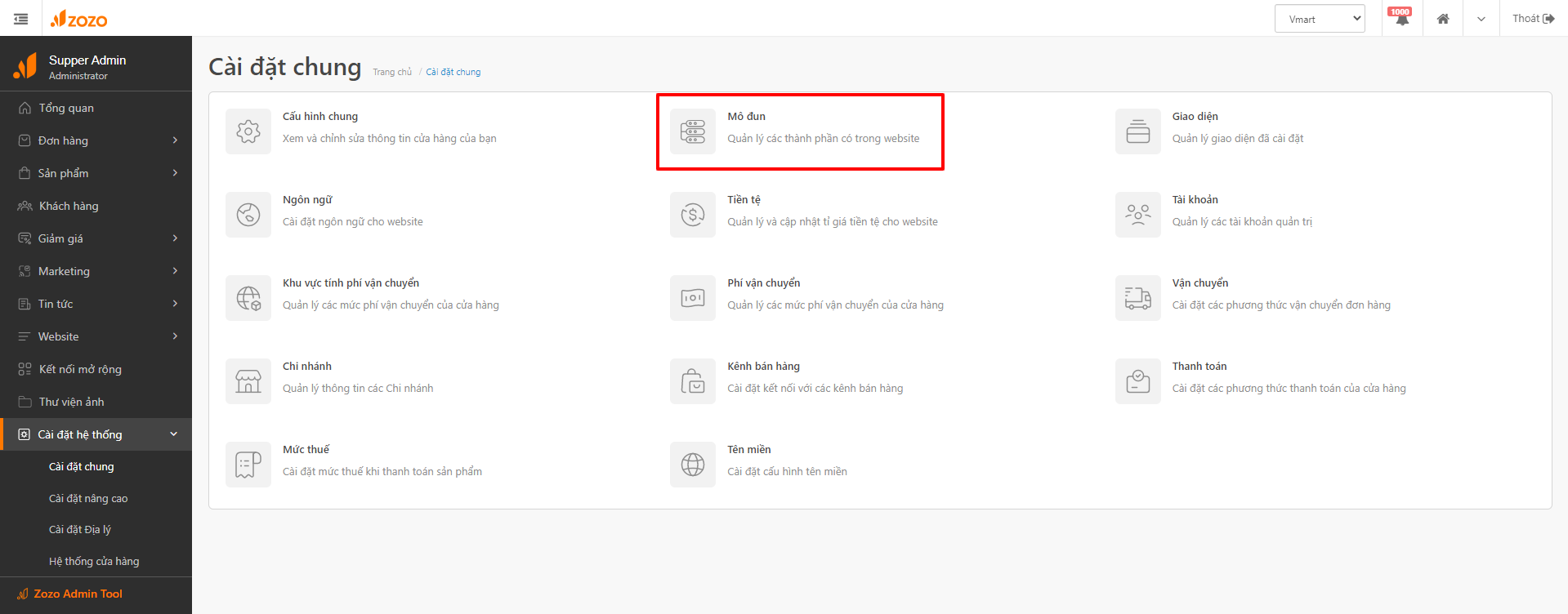Open the Phí vận chuyển money icon
Screen dimensions: 1568x614
(693, 298)
